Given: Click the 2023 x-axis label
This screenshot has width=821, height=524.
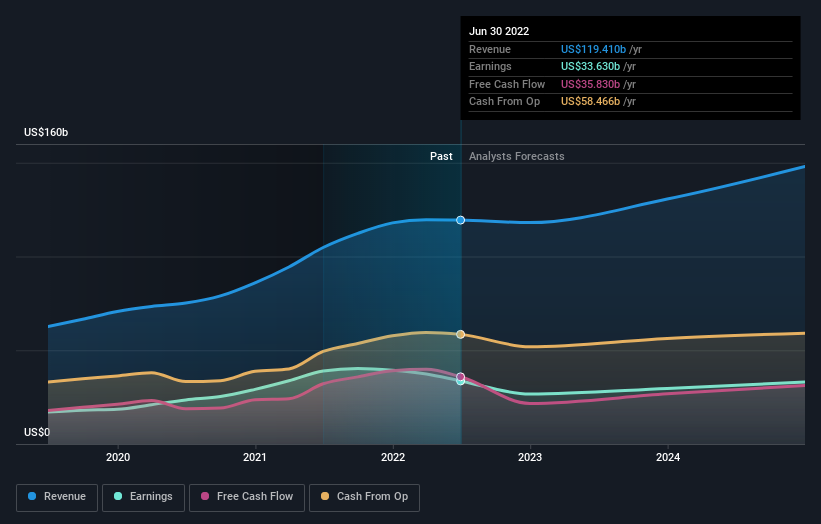Looking at the screenshot, I should pos(530,458).
